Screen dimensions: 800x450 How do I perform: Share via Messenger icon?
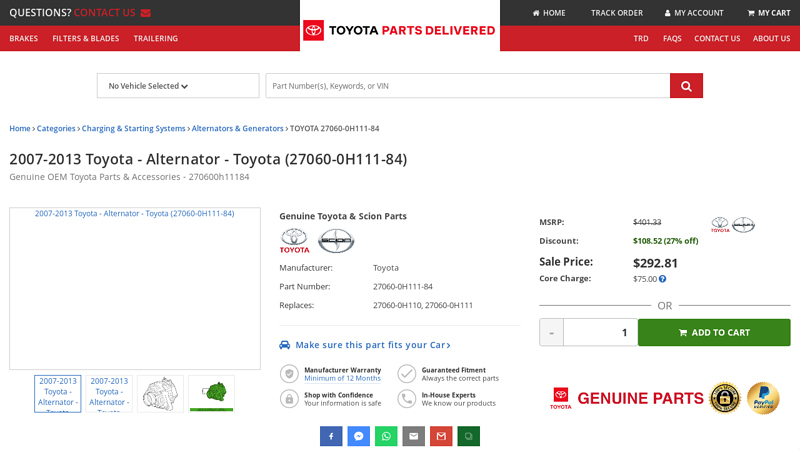359,436
